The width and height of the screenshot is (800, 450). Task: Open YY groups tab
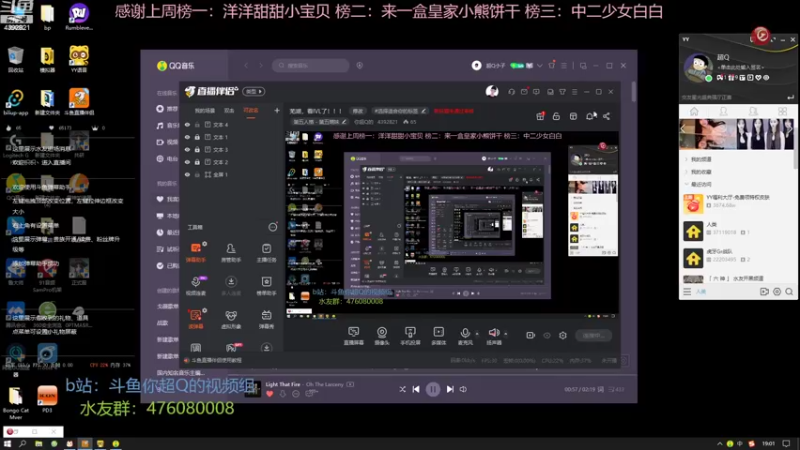click(753, 111)
